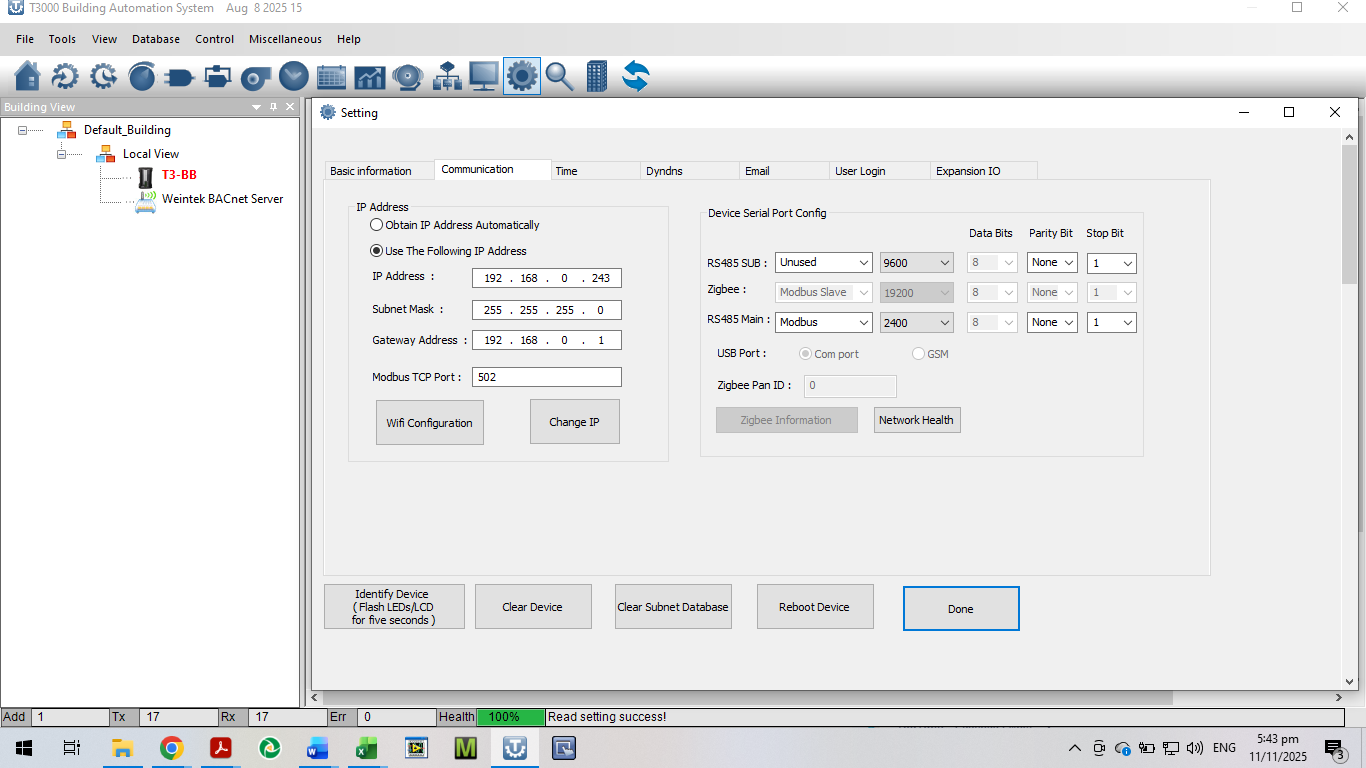This screenshot has height=768, width=1366.
Task: Expand the RS485 Main baud rate dropdown
Action: pos(916,323)
